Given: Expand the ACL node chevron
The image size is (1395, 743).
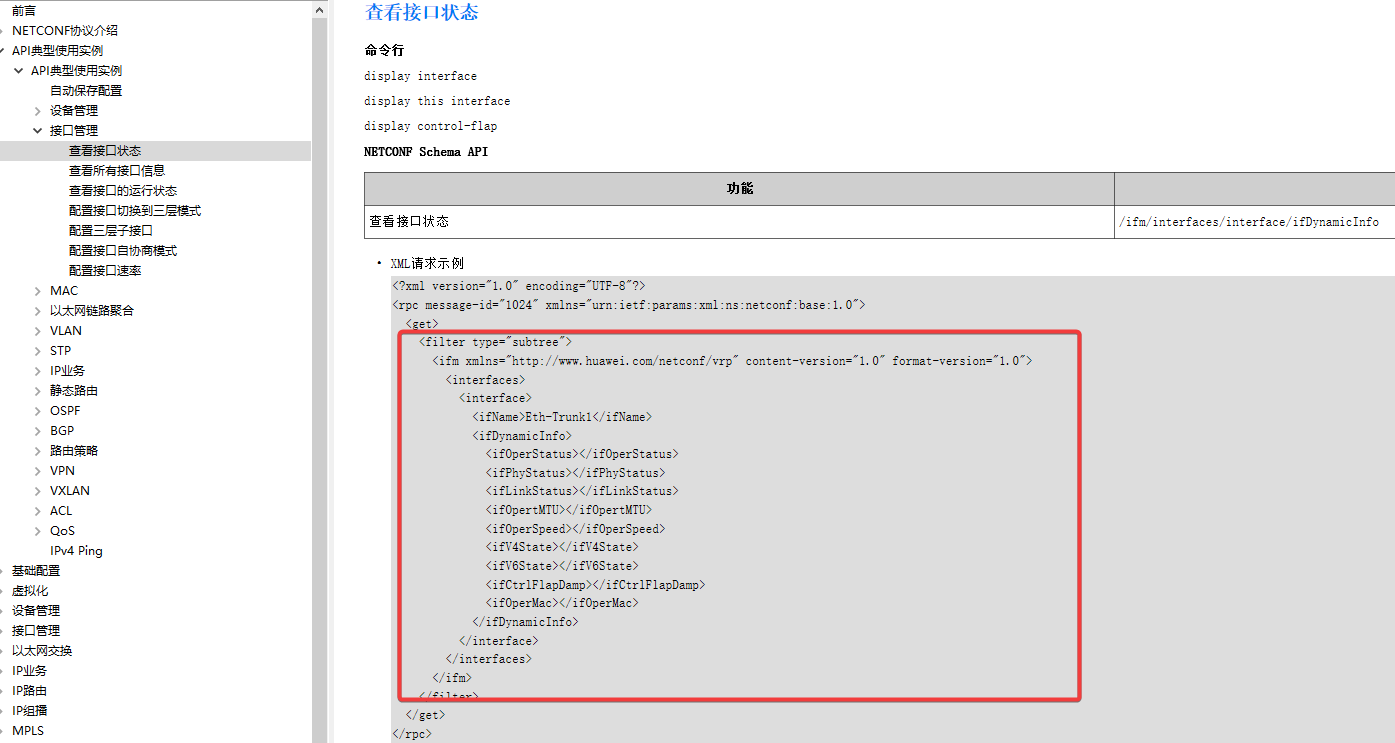Looking at the screenshot, I should pos(38,511).
